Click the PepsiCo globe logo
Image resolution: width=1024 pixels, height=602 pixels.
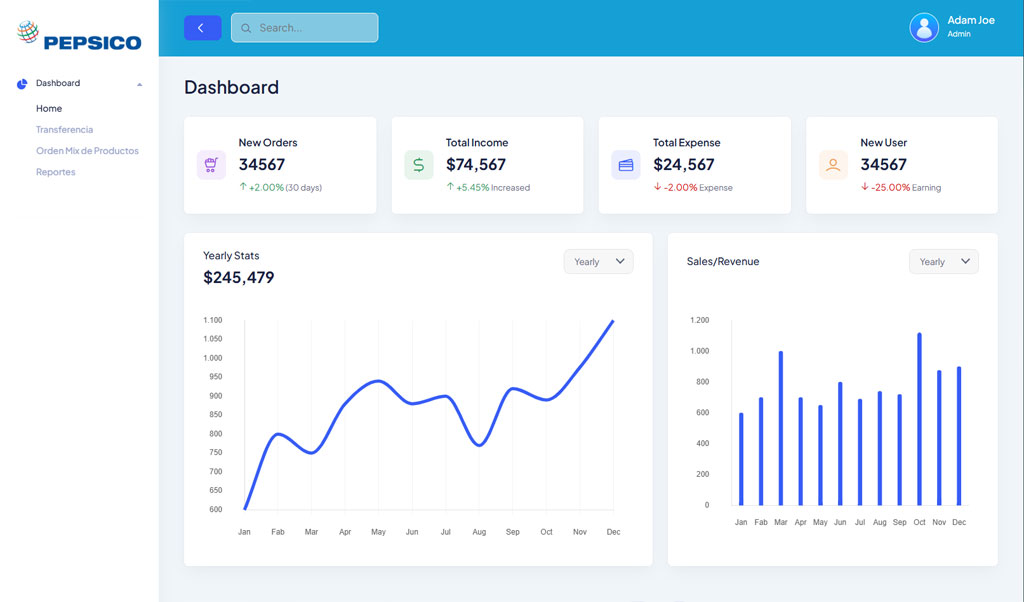coord(28,33)
